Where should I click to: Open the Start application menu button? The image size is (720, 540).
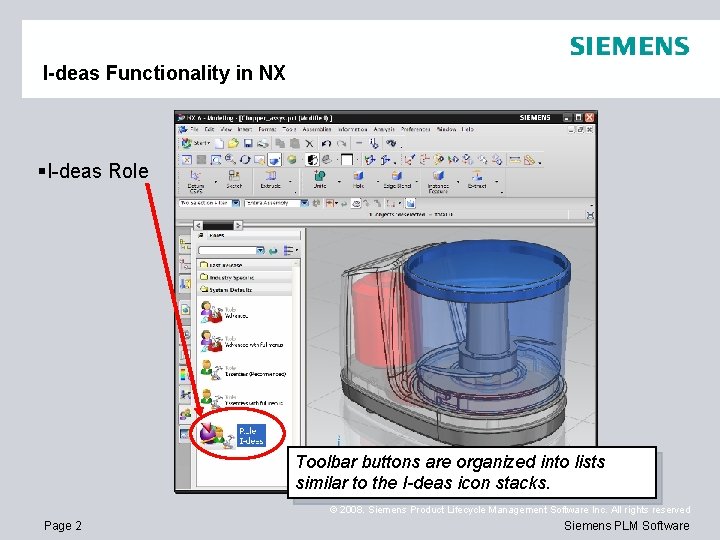(x=196, y=143)
